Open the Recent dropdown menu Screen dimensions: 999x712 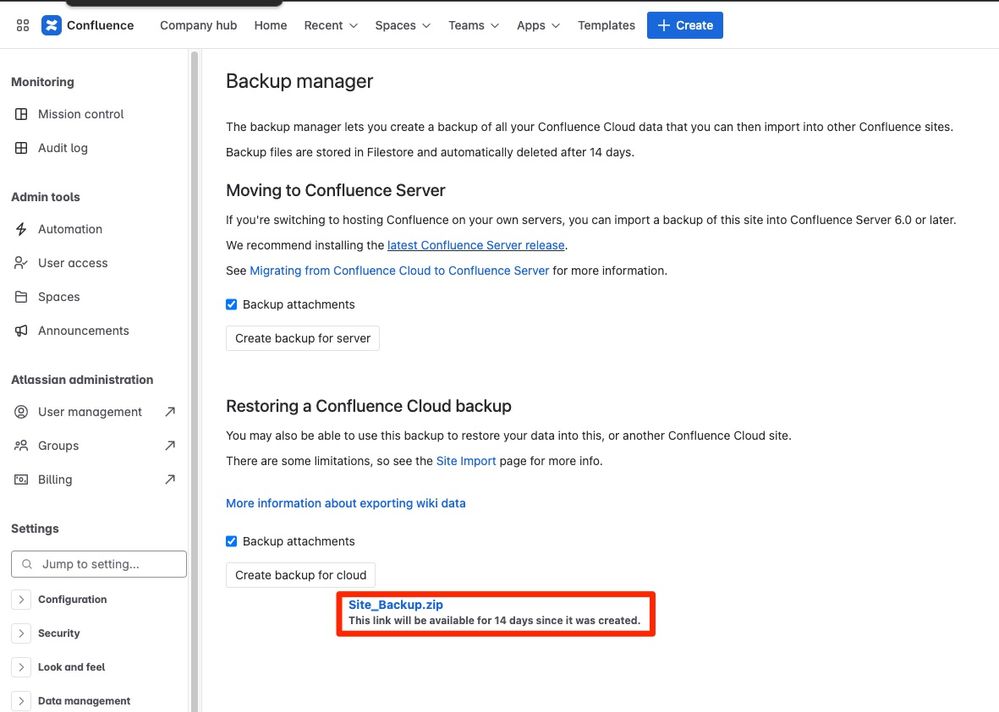331,25
